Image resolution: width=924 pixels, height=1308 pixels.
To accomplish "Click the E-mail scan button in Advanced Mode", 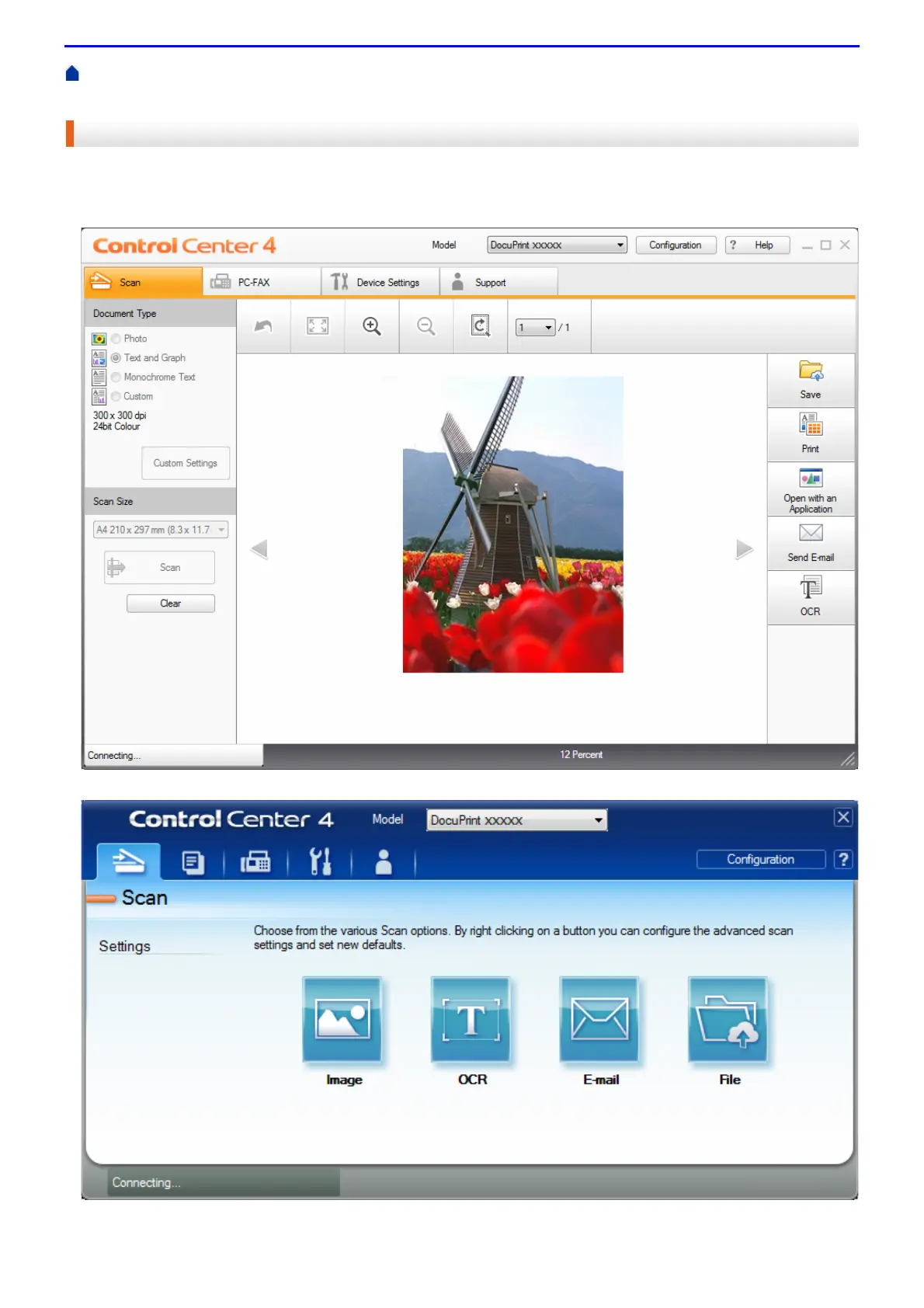I will pos(600,1018).
